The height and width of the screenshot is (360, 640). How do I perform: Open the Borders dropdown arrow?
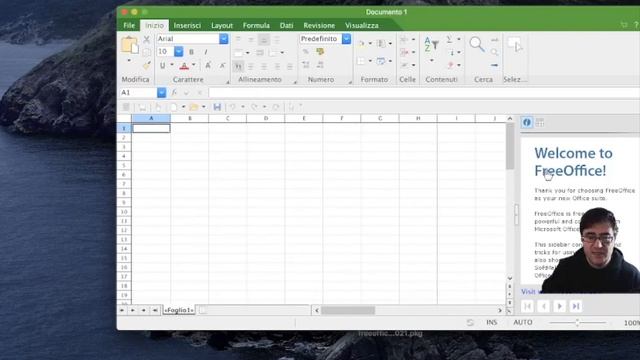[x=370, y=61]
